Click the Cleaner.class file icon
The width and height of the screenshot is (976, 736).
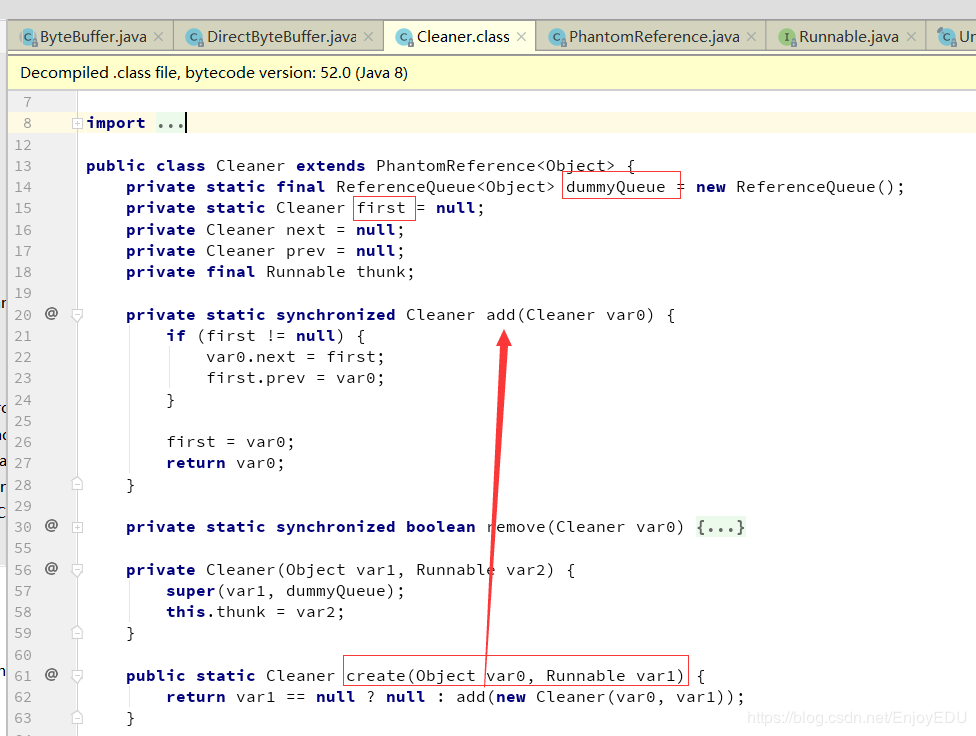(405, 37)
